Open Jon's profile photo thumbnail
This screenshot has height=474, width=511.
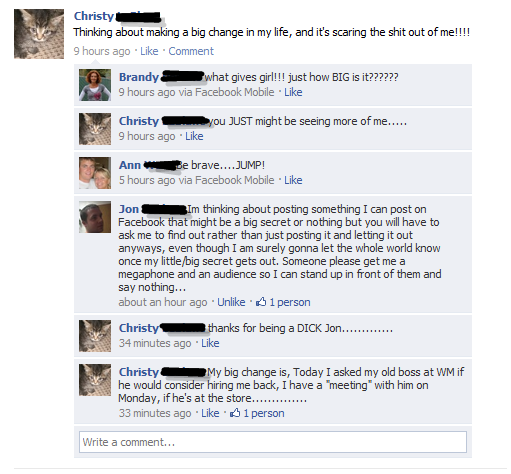tap(95, 217)
